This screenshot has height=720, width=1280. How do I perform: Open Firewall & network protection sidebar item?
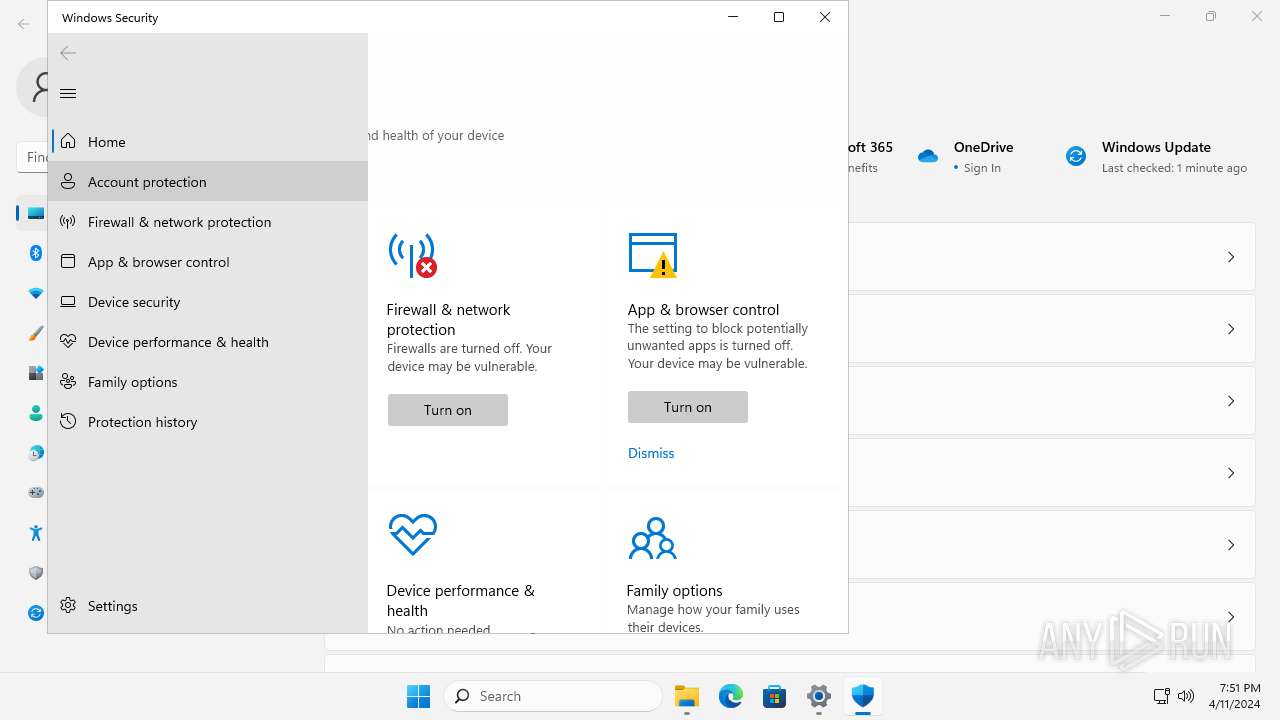pyautogui.click(x=208, y=222)
